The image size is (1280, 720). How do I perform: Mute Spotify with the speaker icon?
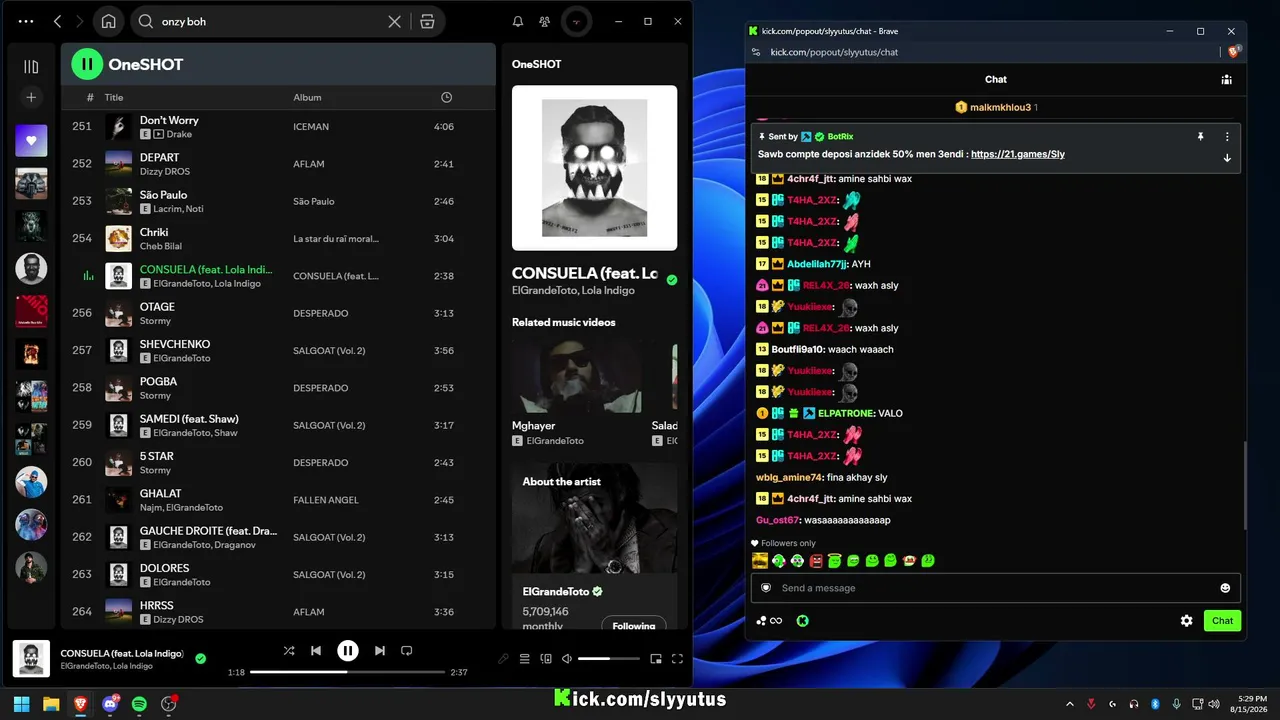[567, 659]
